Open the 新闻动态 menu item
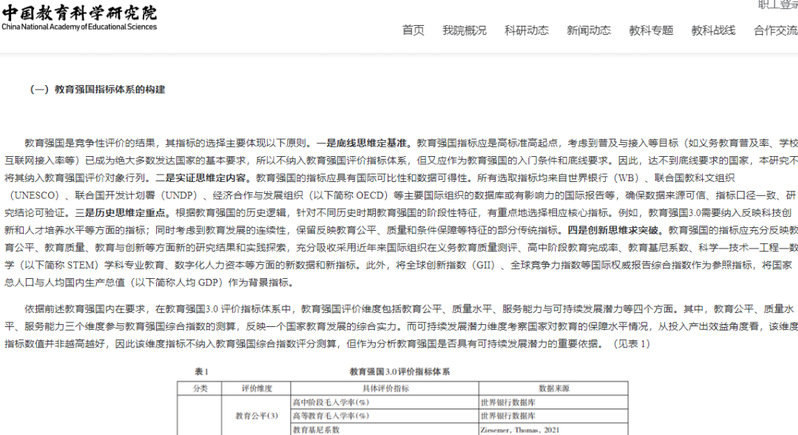Image resolution: width=798 pixels, height=435 pixels. pyautogui.click(x=589, y=31)
